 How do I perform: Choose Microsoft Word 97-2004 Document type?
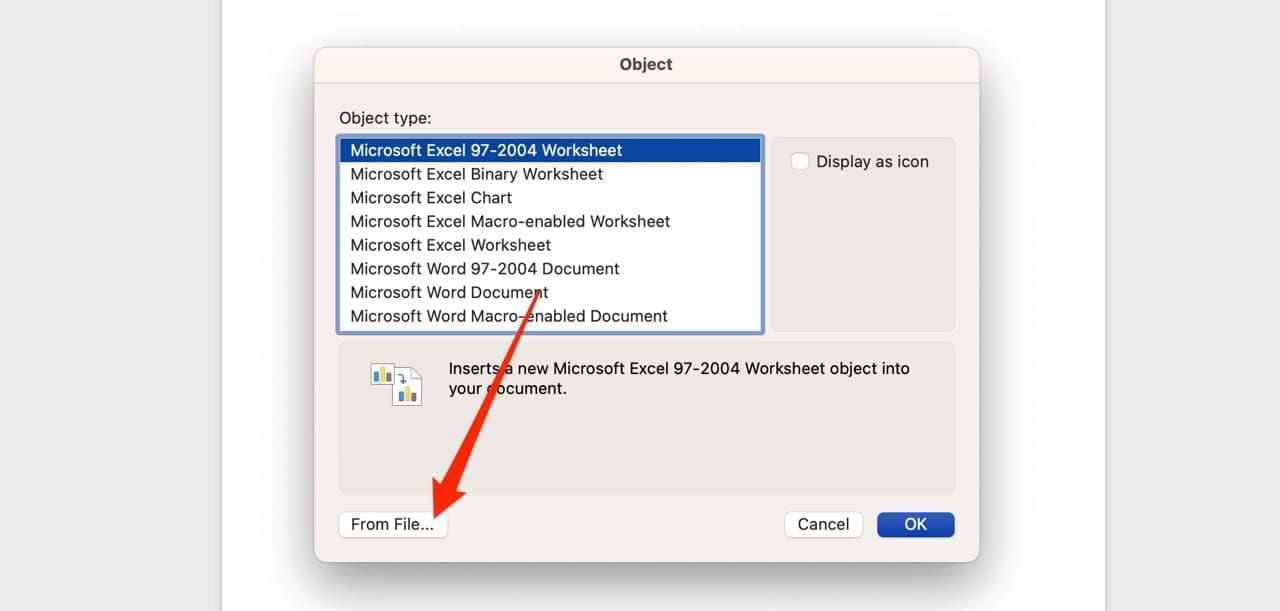[484, 269]
